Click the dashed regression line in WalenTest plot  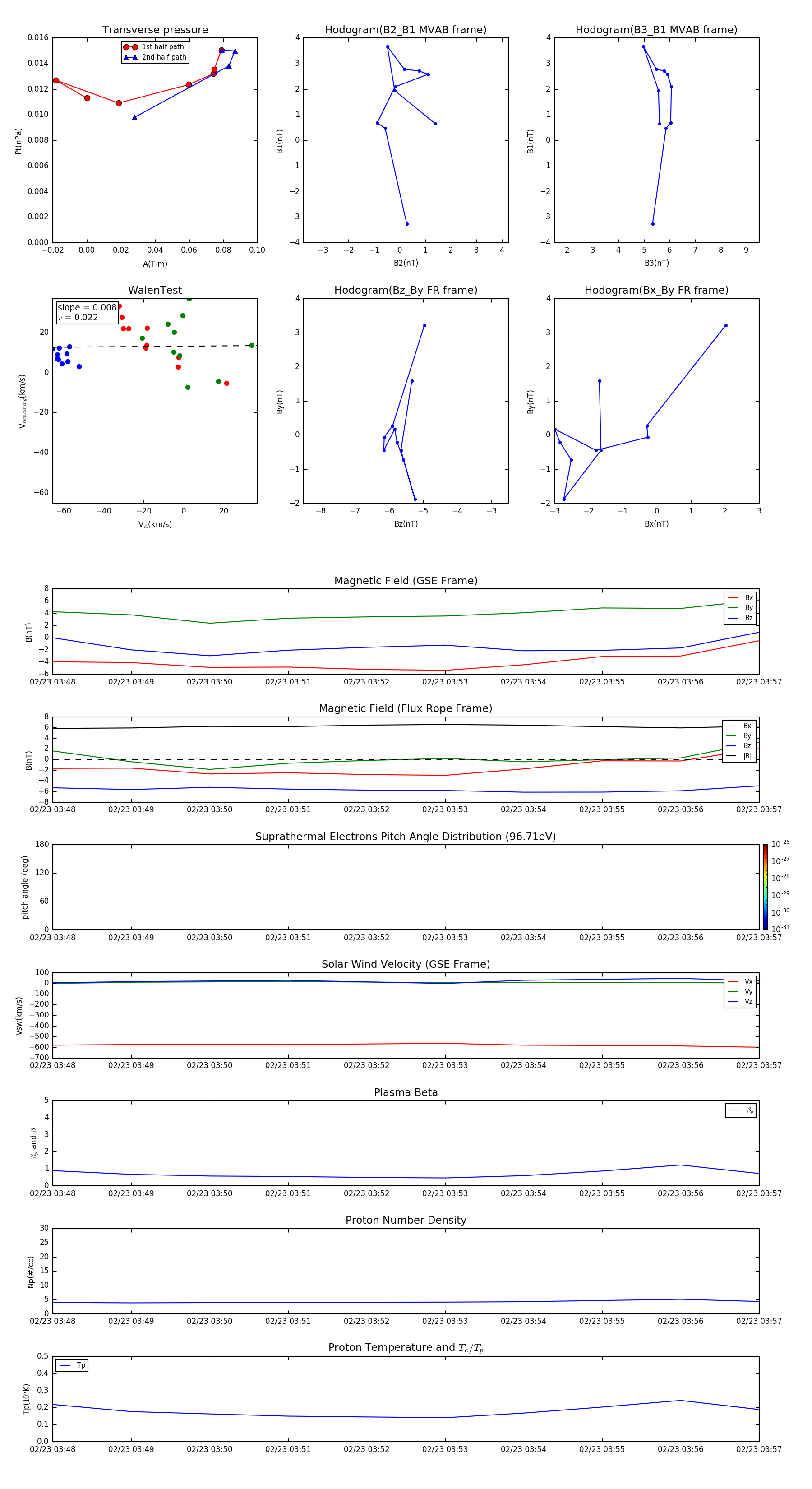tap(155, 346)
